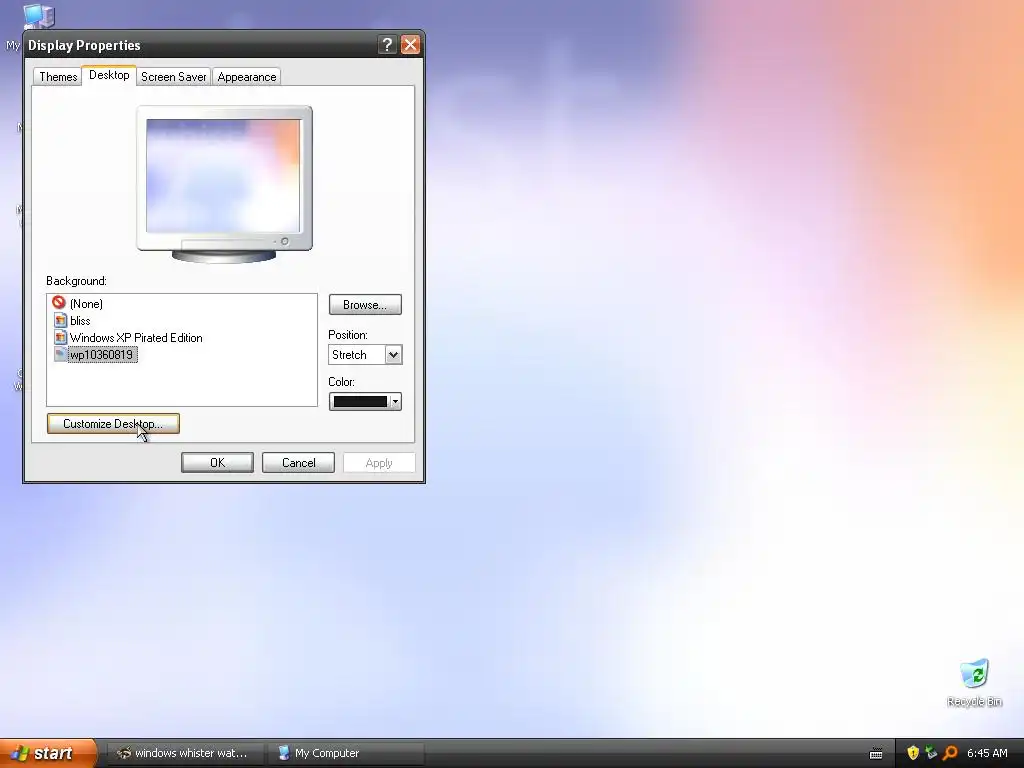Image resolution: width=1024 pixels, height=768 pixels.
Task: Click the monitor wallpaper preview
Action: [x=223, y=176]
